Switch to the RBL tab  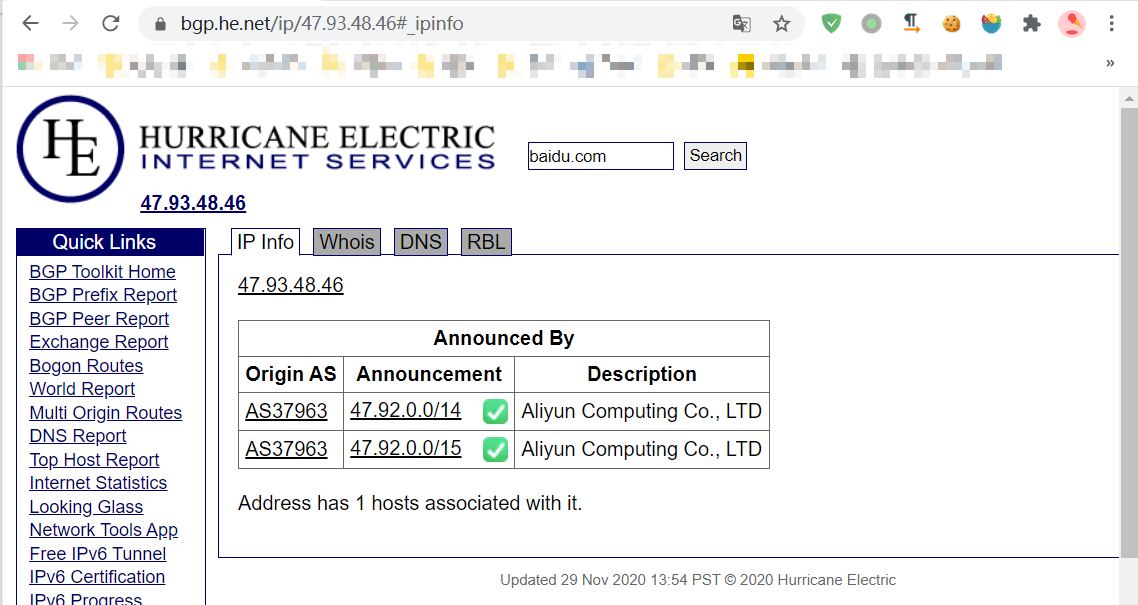tap(486, 242)
